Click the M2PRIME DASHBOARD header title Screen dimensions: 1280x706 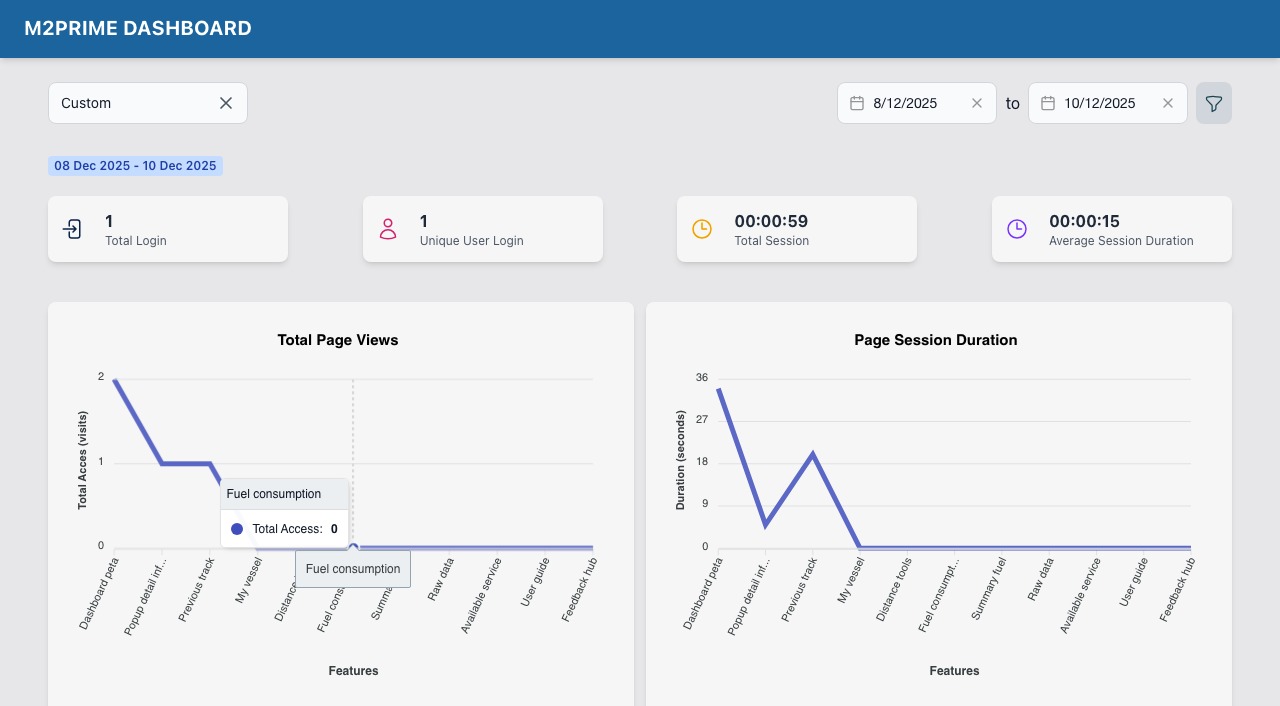[x=138, y=29]
